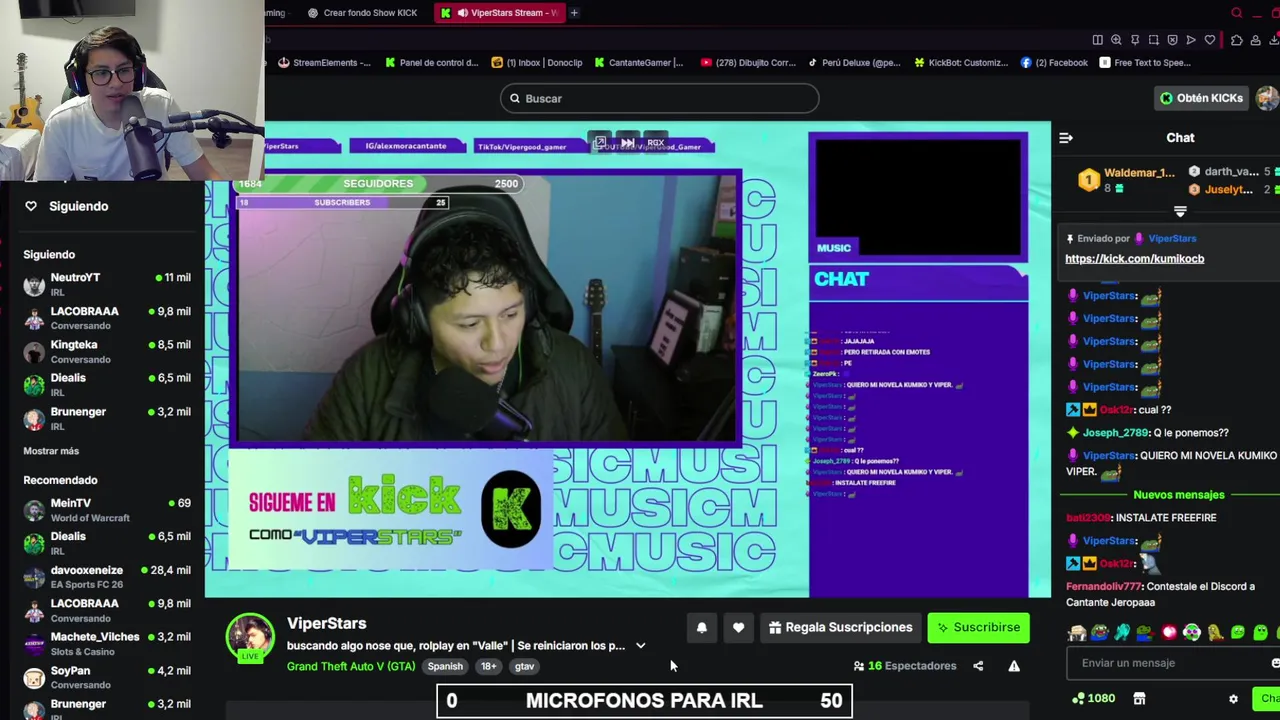Image resolution: width=1280 pixels, height=720 pixels.
Task: Click the 18+ tag
Action: 488,666
